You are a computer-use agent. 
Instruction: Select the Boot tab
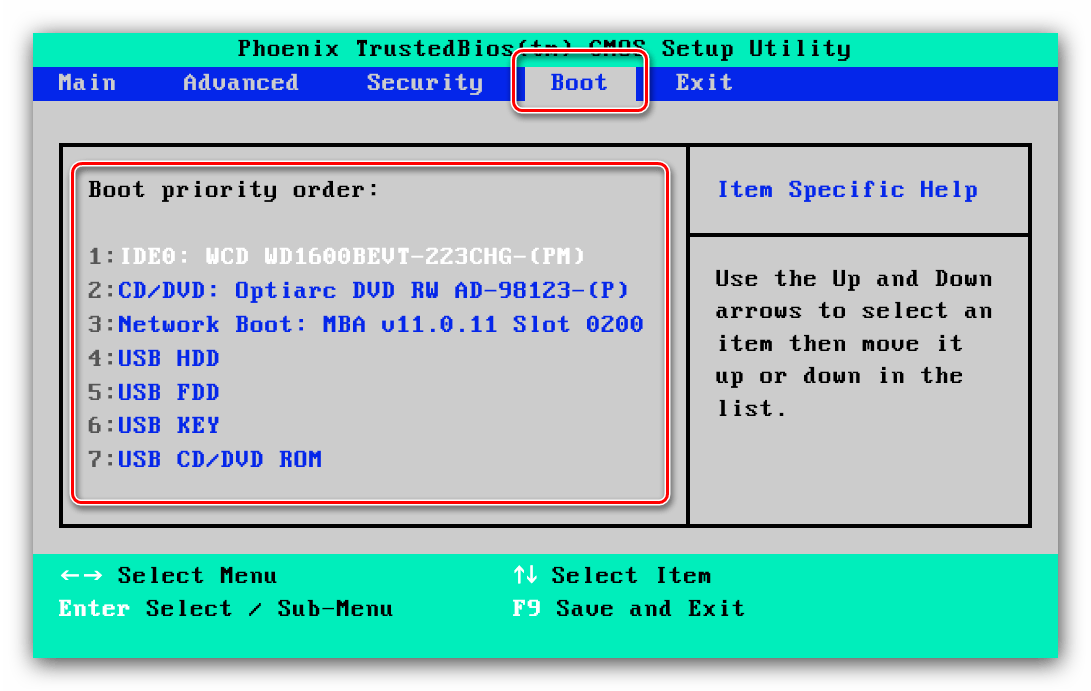[x=579, y=83]
